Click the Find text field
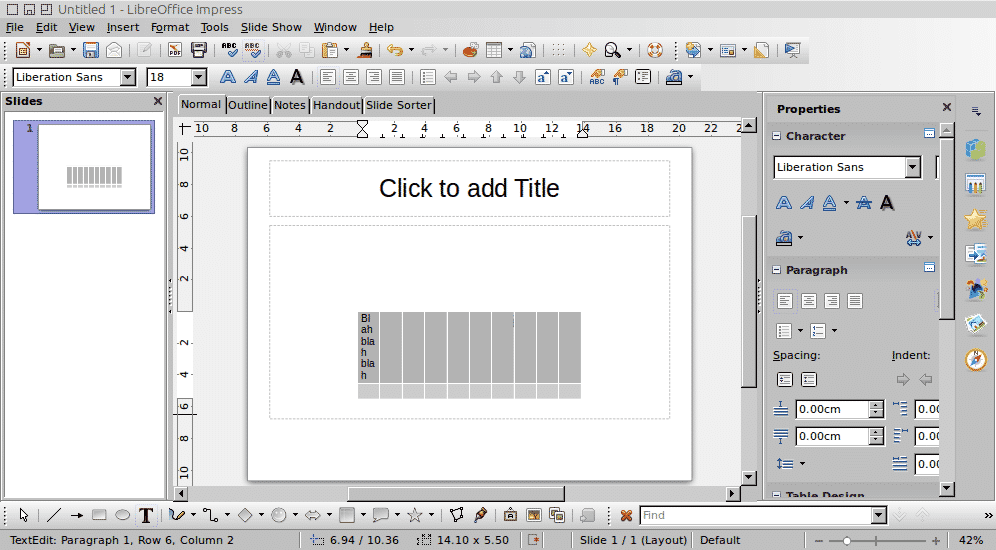This screenshot has width=996, height=550. pos(756,516)
